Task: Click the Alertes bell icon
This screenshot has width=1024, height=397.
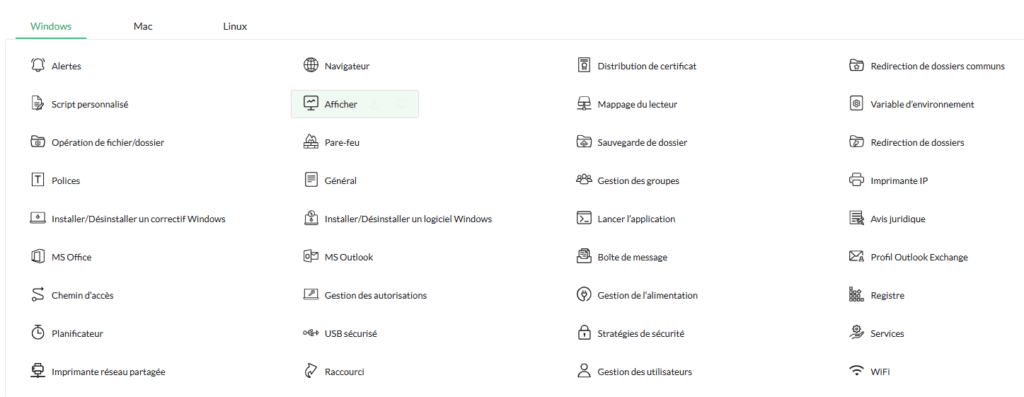Action: (x=38, y=65)
